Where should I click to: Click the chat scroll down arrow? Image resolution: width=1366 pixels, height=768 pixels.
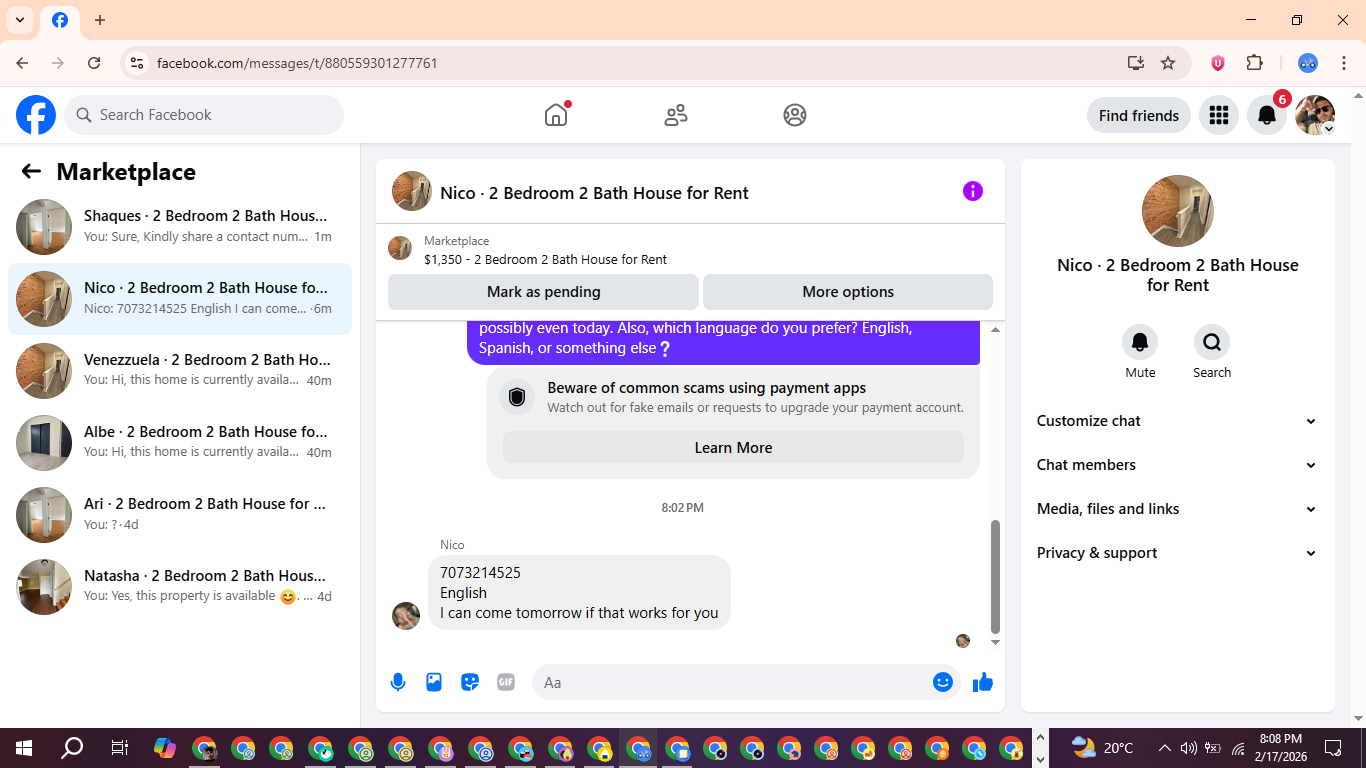click(x=995, y=642)
